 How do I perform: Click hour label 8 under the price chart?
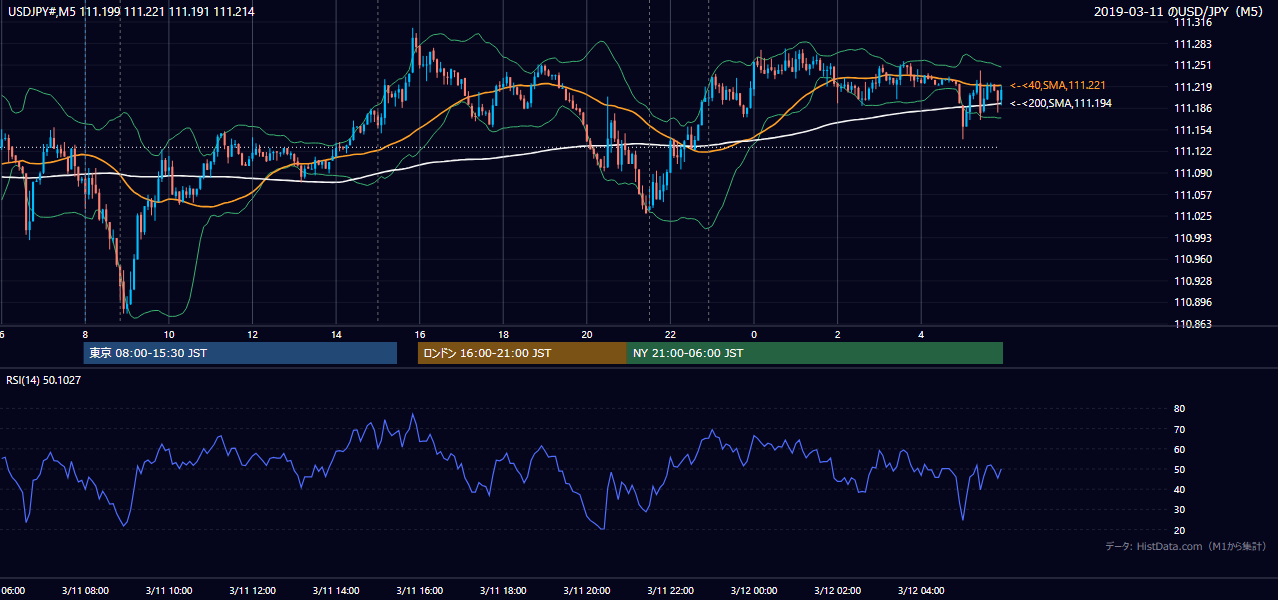(x=85, y=335)
